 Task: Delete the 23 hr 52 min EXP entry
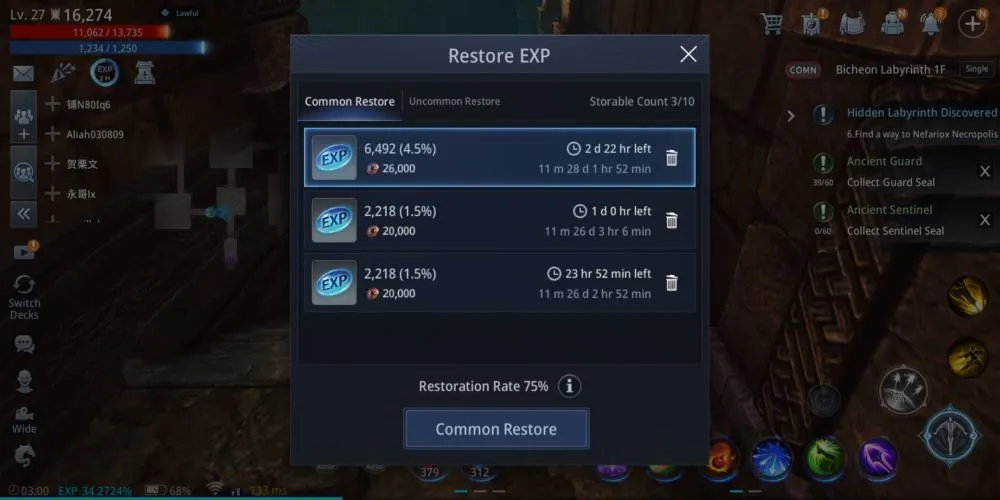tap(672, 283)
